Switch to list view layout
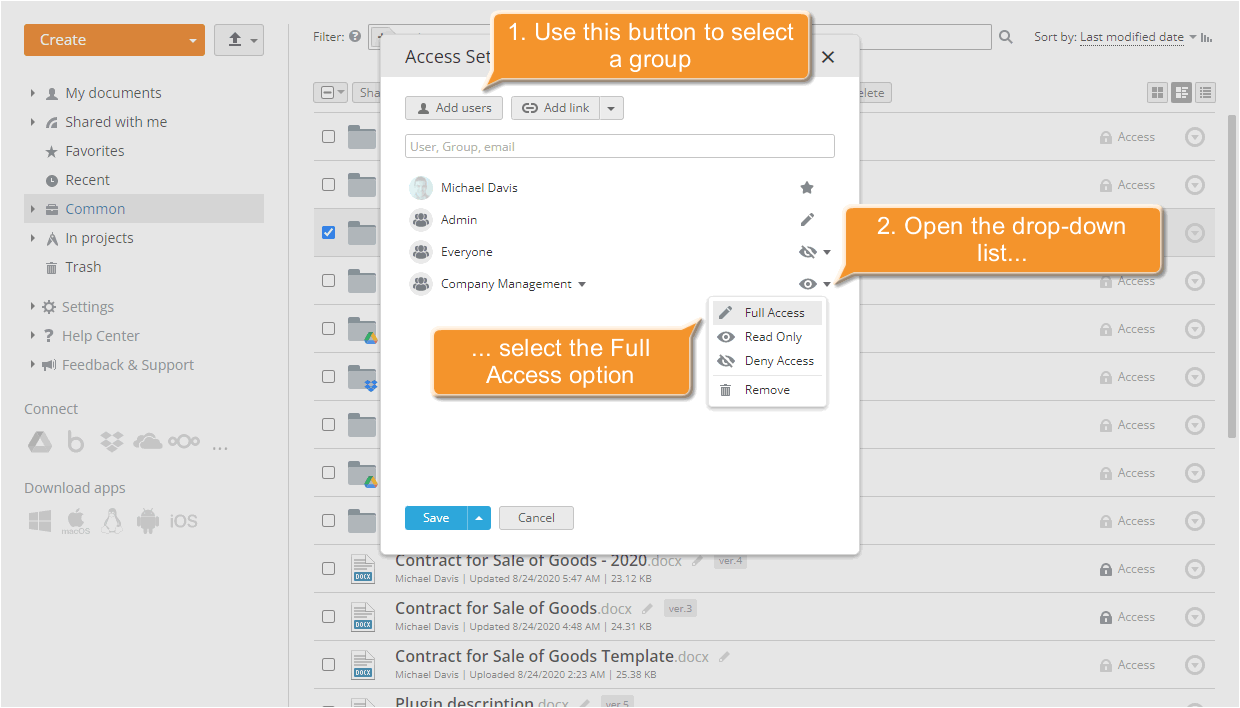This screenshot has width=1240, height=708. 1205,92
